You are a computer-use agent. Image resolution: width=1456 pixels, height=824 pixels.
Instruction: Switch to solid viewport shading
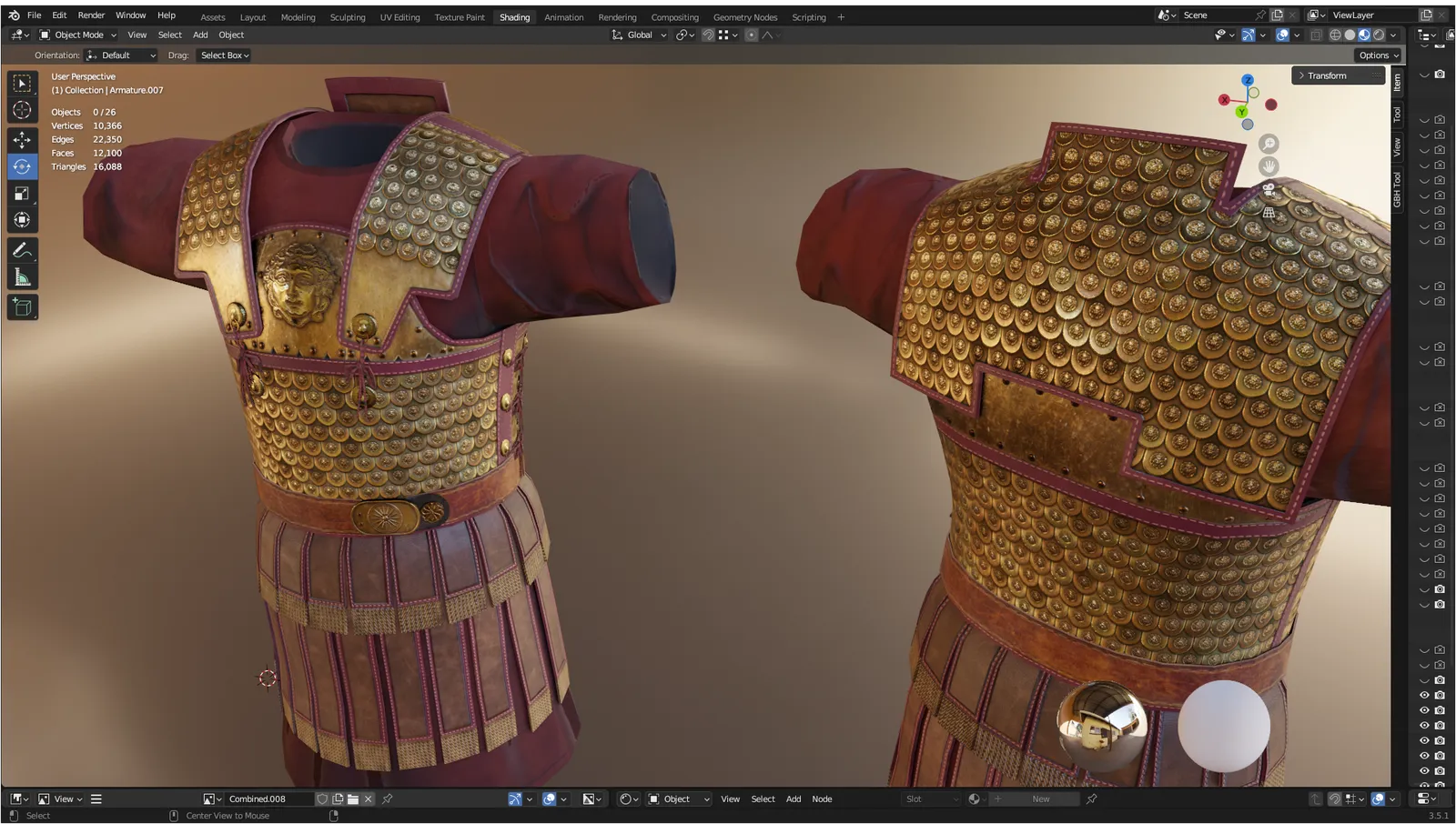tap(1350, 35)
